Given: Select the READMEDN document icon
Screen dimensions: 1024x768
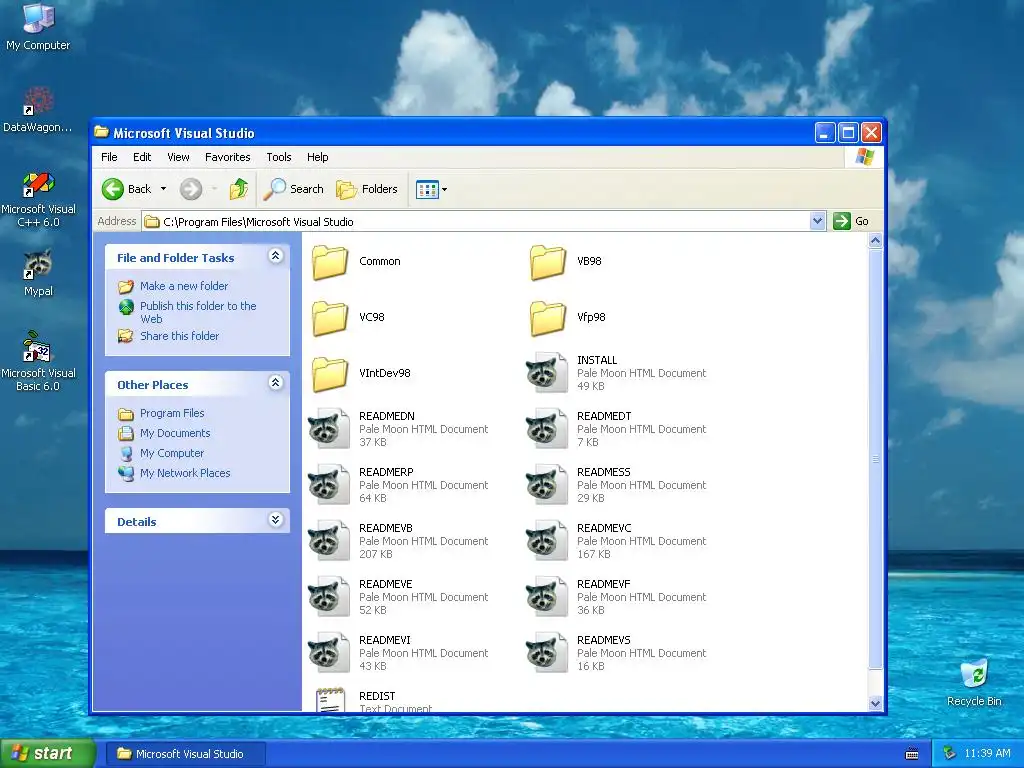Looking at the screenshot, I should point(329,429).
